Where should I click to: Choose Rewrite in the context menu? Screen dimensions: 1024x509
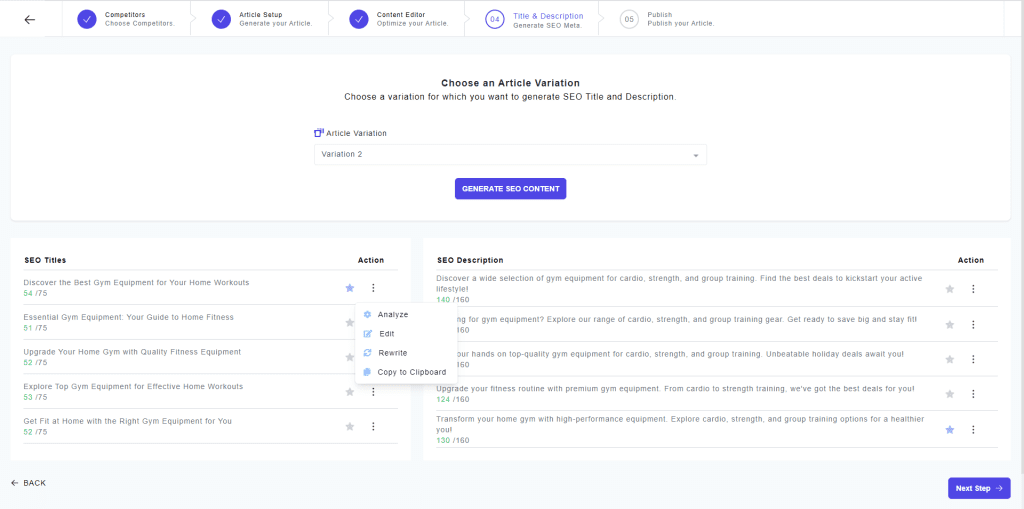coord(392,353)
